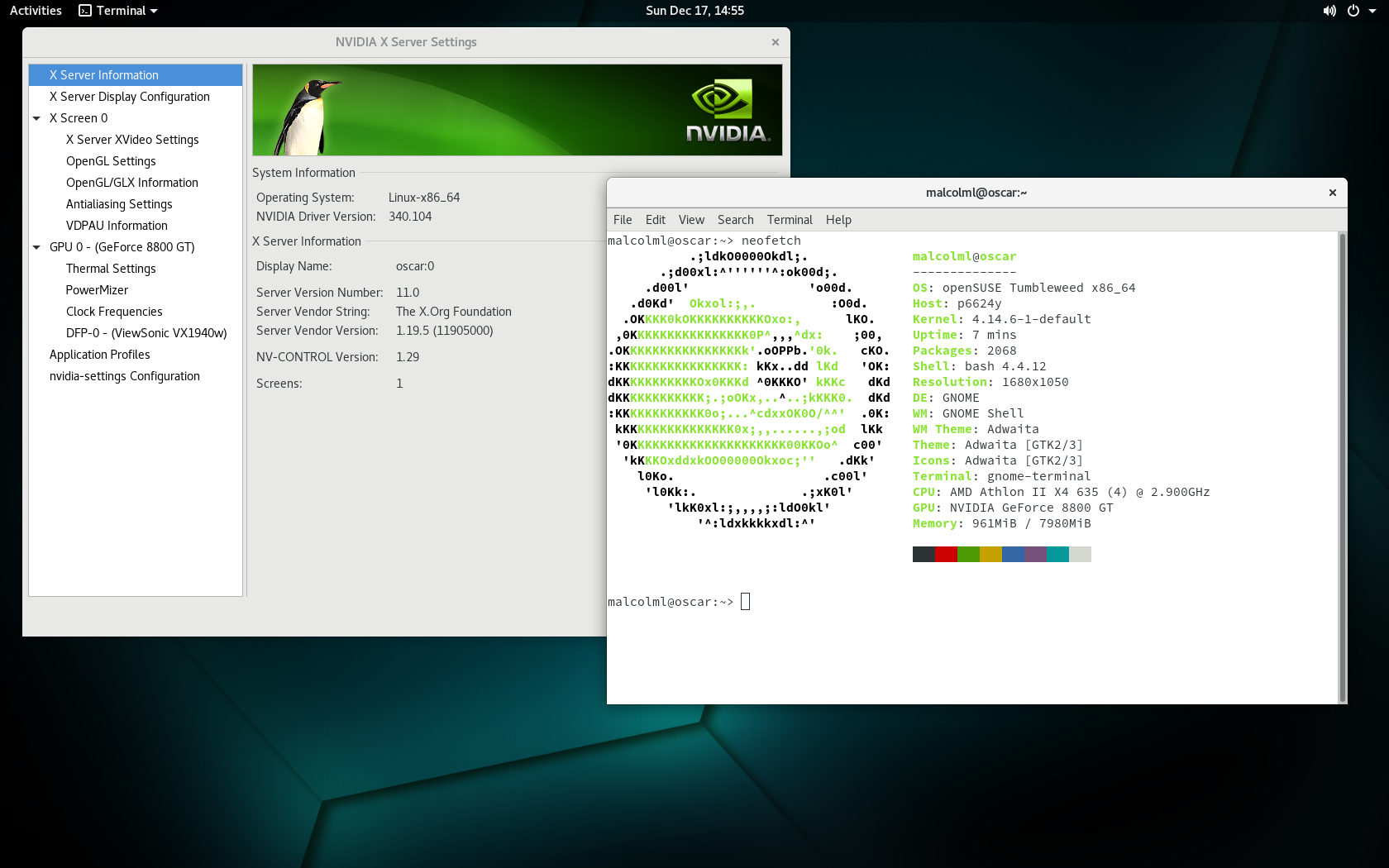1389x868 pixels.
Task: Click the CPU line AMD Athlon II X4 635
Action: (1061, 493)
